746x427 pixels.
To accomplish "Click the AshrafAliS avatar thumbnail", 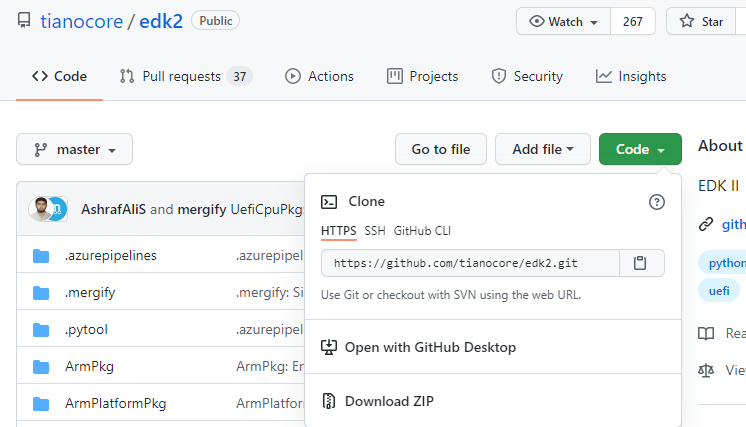I will pos(41,209).
